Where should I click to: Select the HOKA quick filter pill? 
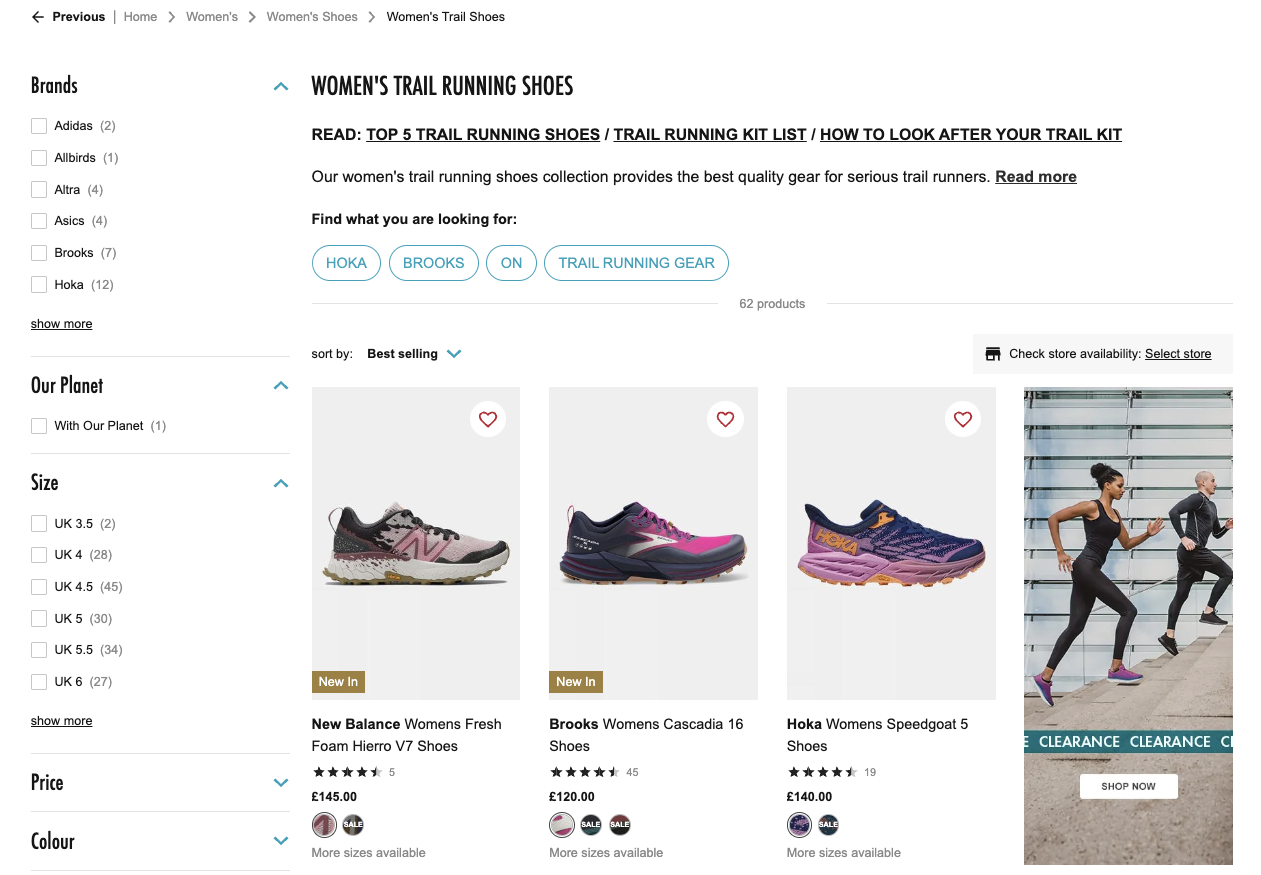point(347,263)
